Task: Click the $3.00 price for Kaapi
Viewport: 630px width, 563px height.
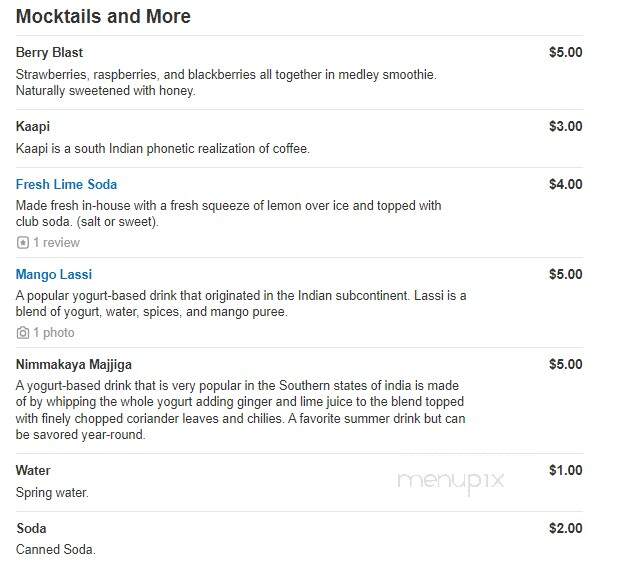Action: click(566, 127)
